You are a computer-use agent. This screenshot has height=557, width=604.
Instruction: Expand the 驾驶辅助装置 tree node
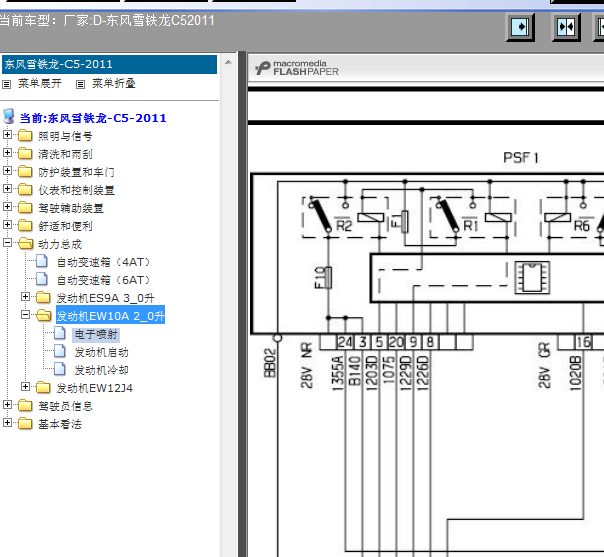coord(7,206)
